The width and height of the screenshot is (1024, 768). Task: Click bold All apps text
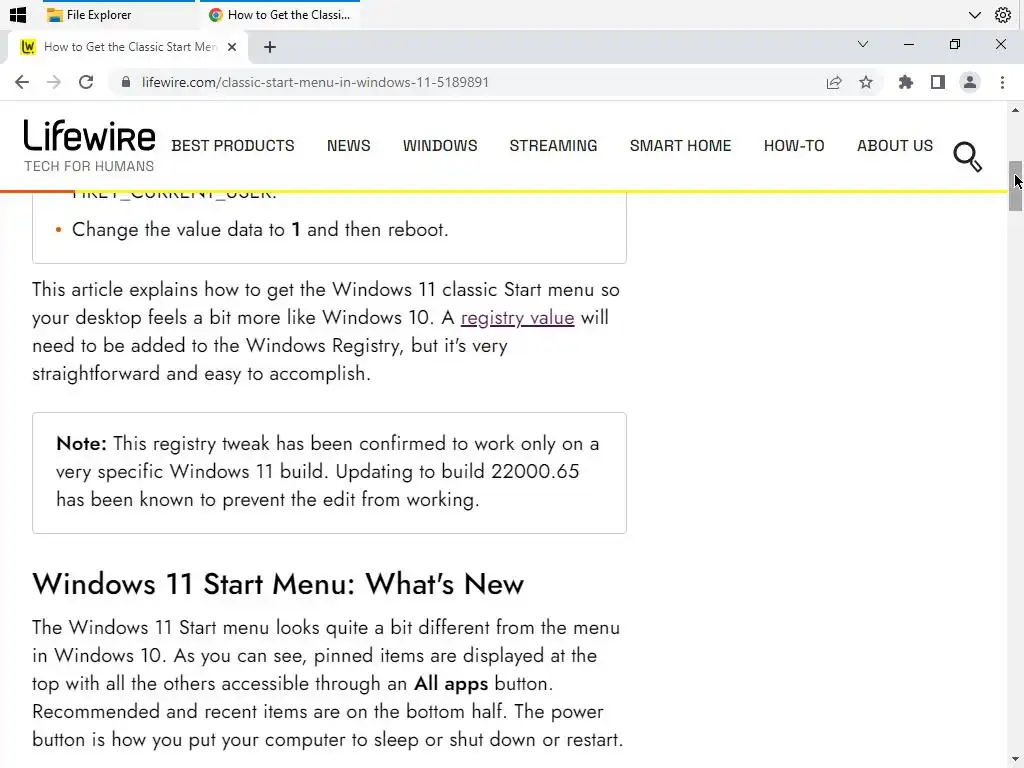click(451, 684)
